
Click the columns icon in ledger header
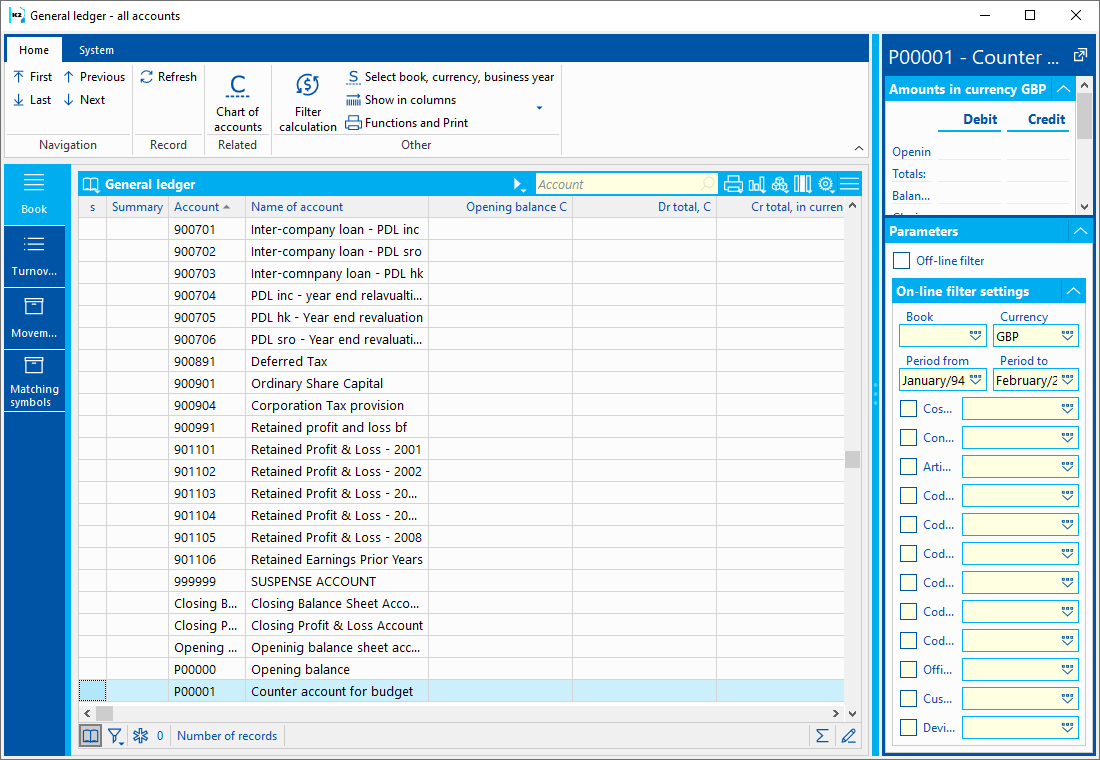point(803,184)
